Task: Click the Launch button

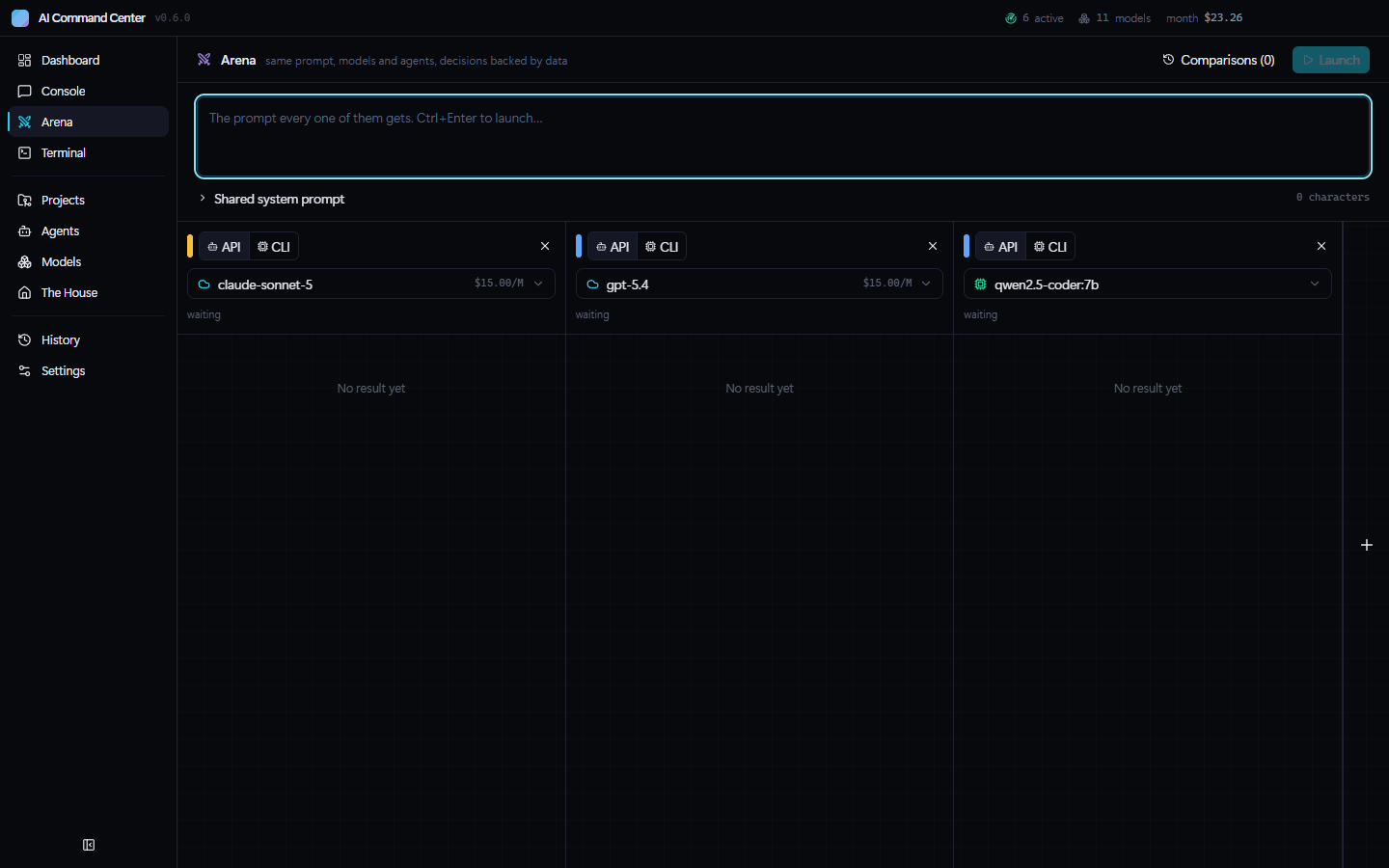Action: point(1331,60)
